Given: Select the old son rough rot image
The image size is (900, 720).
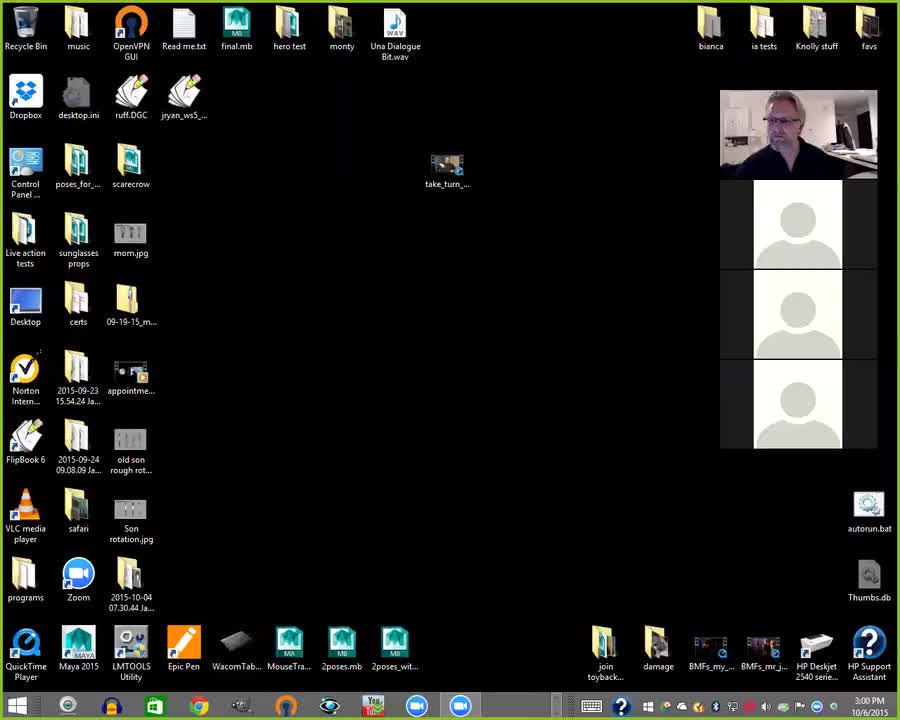Looking at the screenshot, I should [x=131, y=451].
